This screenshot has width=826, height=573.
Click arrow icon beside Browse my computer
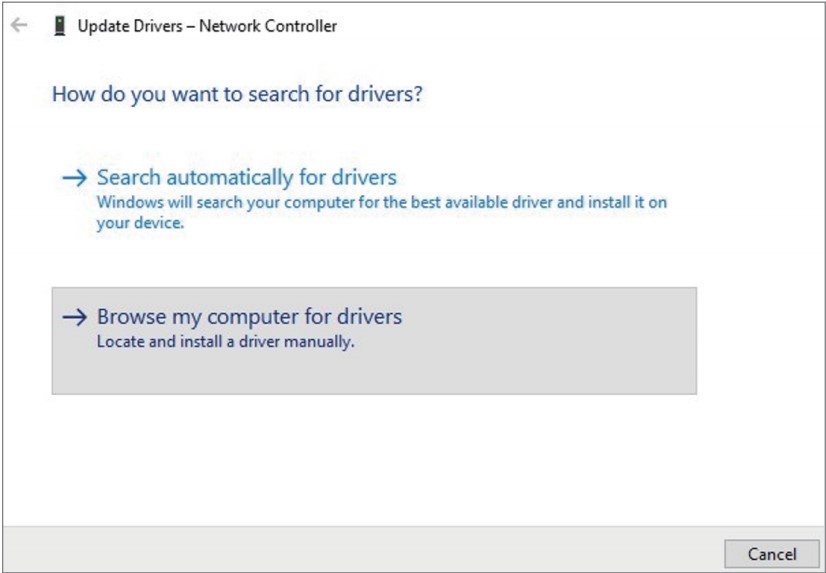74,317
